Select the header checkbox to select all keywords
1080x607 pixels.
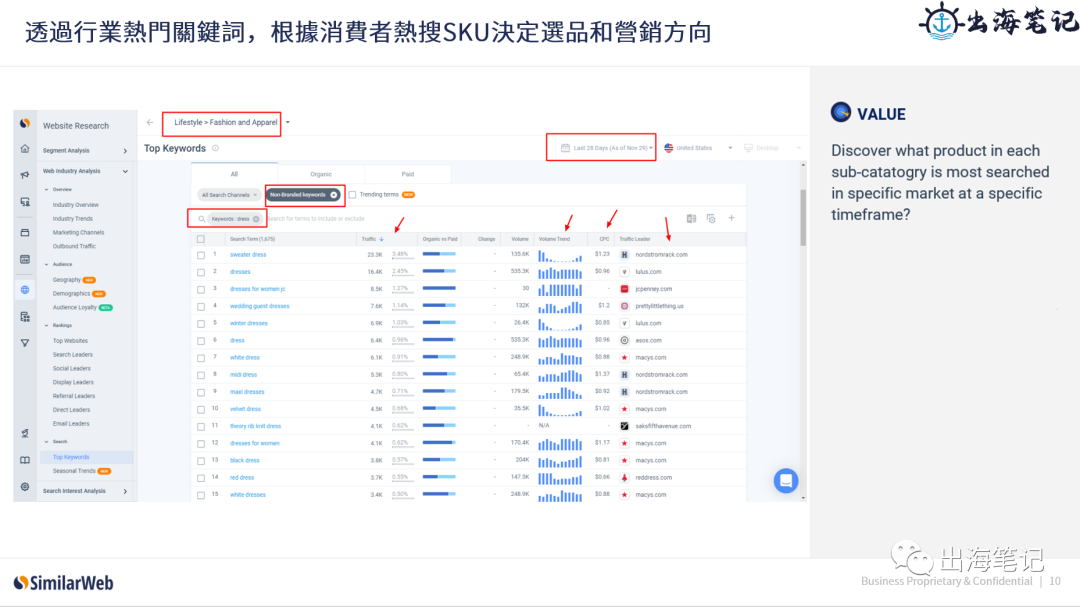[200, 239]
